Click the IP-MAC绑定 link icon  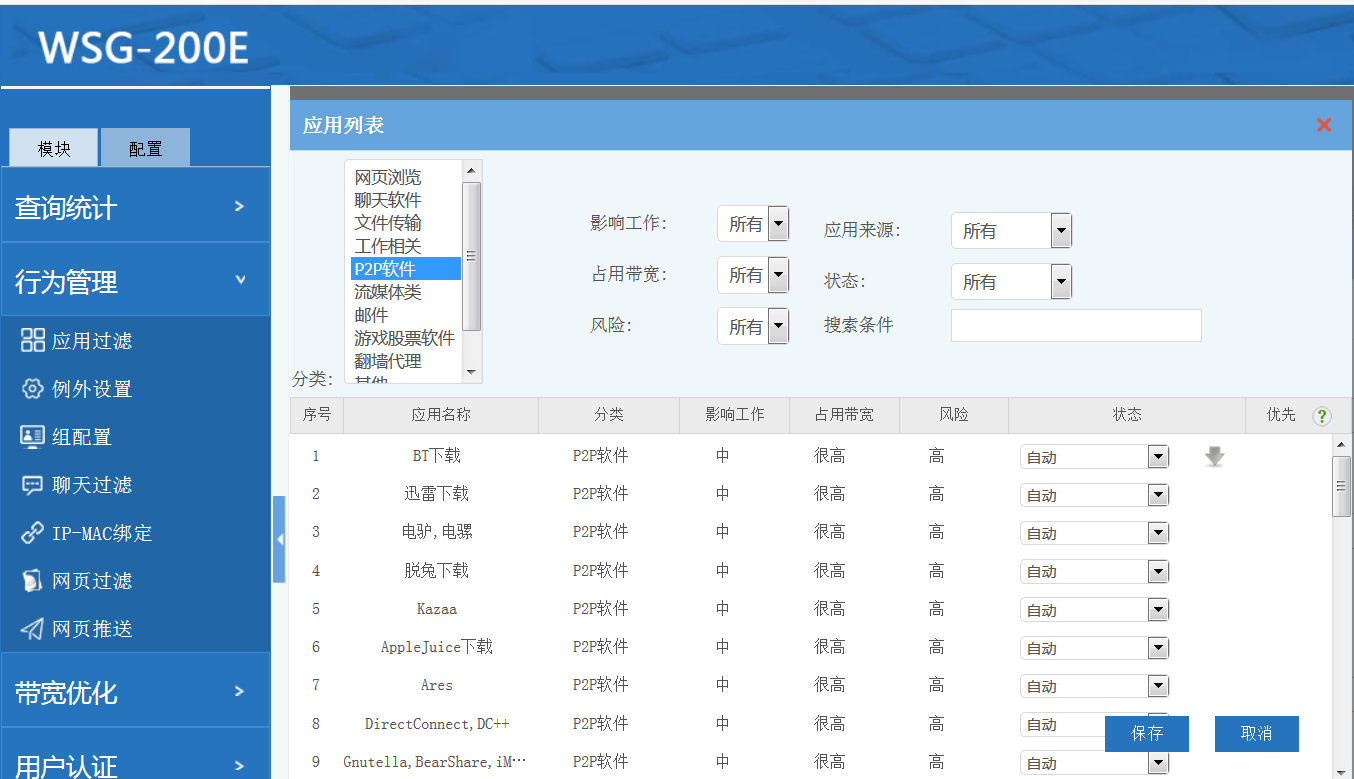tap(33, 533)
